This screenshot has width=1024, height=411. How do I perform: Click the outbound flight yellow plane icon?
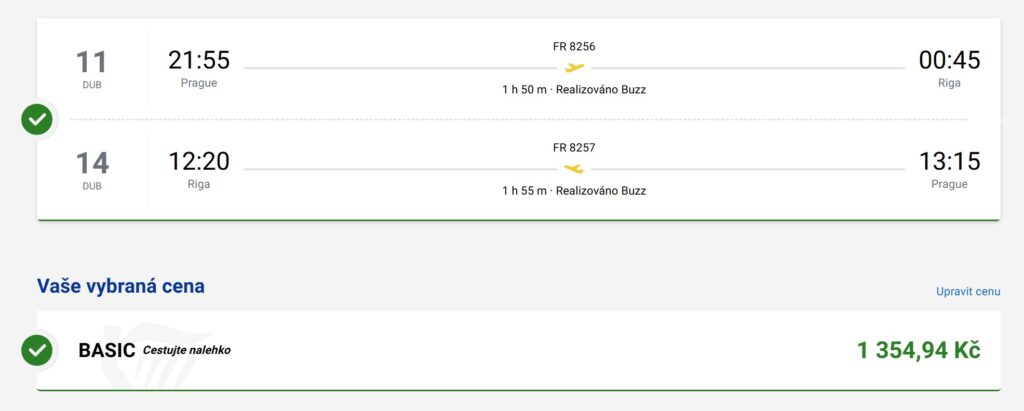[x=574, y=68]
